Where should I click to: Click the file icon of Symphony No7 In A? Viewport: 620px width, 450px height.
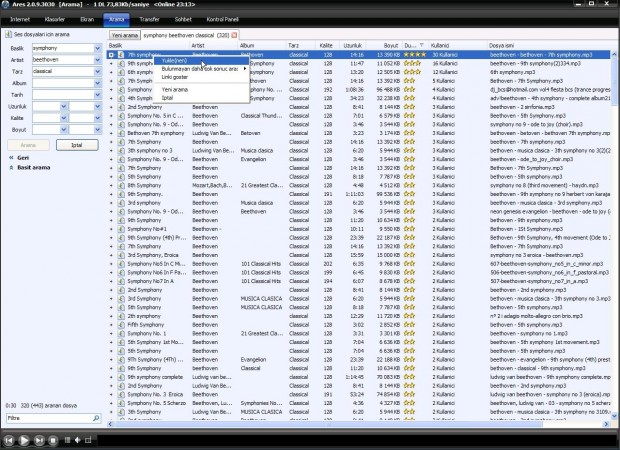[x=121, y=281]
